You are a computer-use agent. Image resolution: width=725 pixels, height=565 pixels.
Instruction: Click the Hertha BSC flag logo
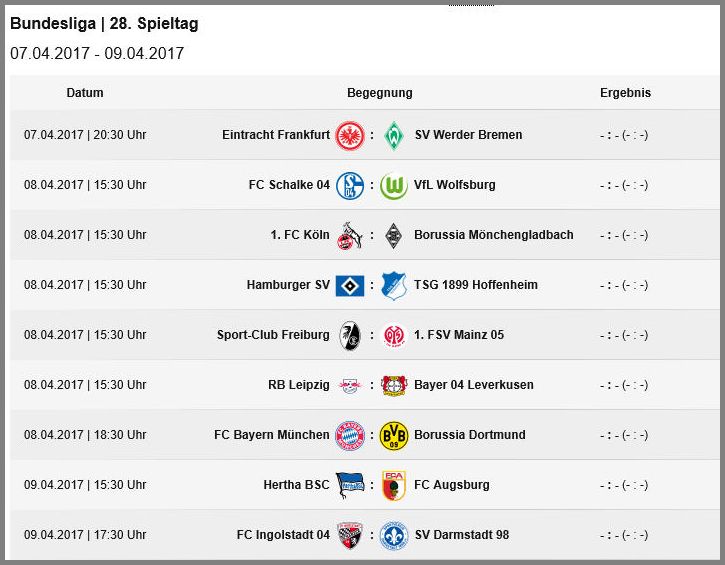coord(349,485)
